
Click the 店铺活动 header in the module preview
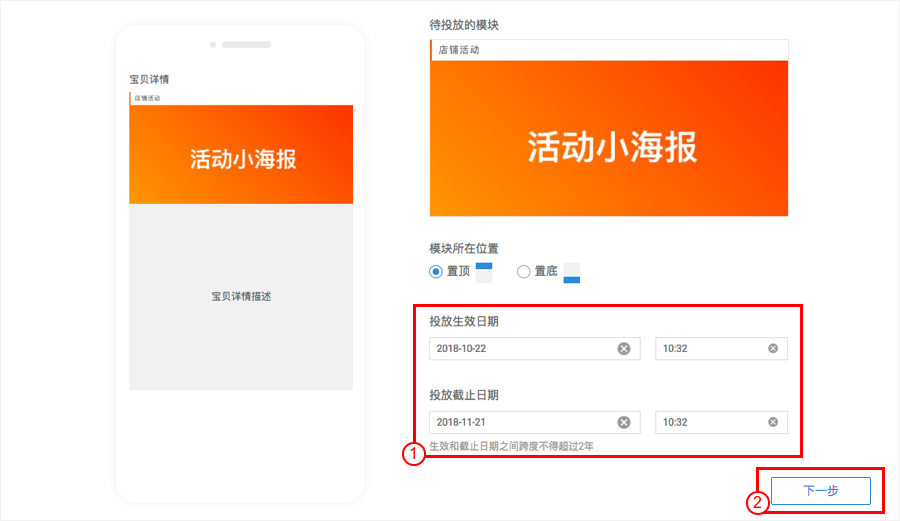[x=609, y=50]
